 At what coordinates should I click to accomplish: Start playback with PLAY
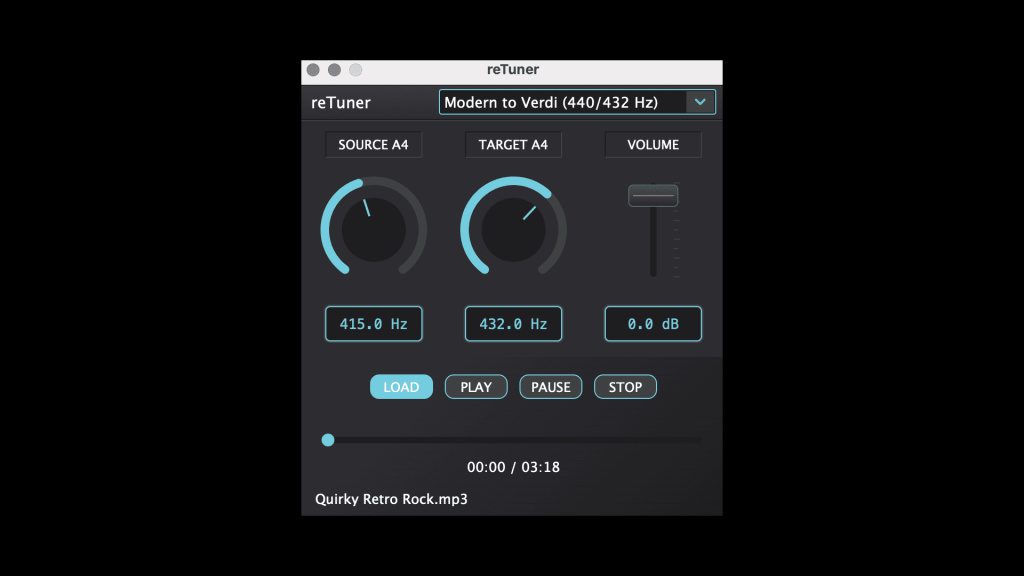tap(475, 386)
